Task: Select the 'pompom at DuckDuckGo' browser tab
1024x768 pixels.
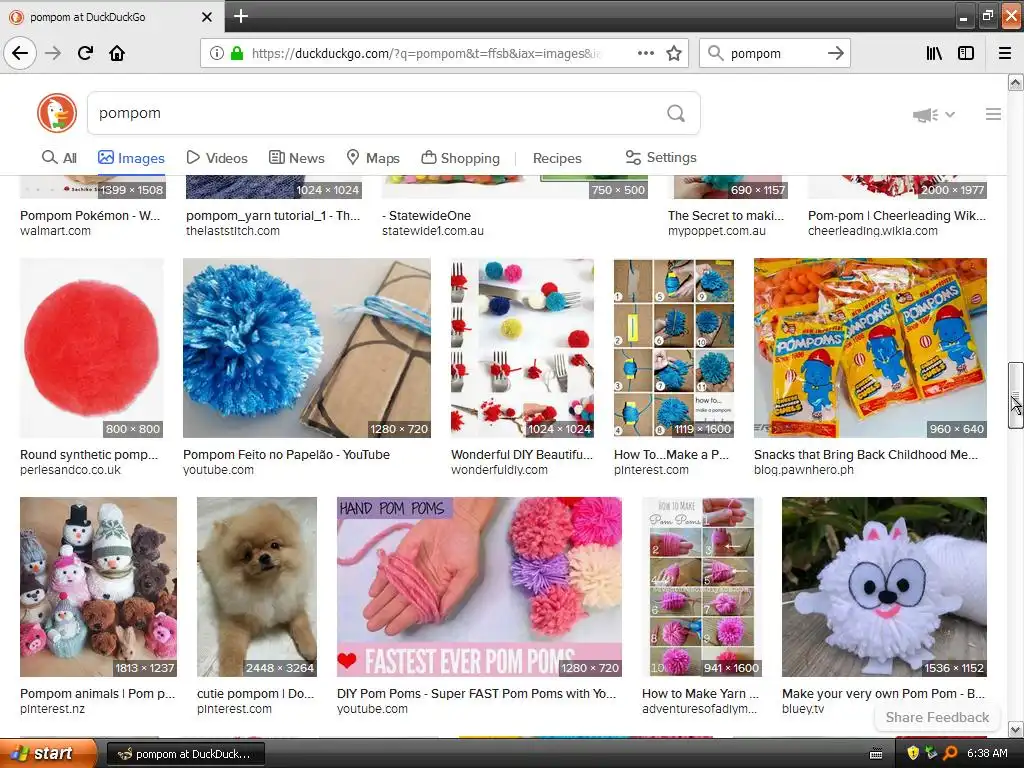Action: (112, 17)
